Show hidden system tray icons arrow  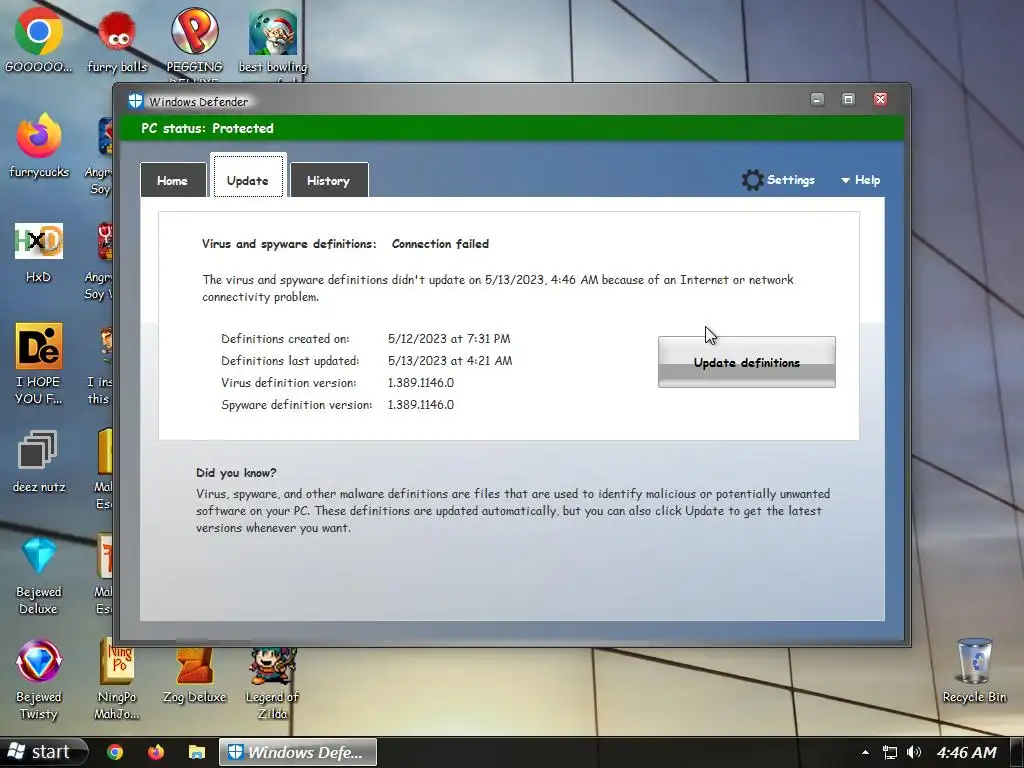[x=865, y=752]
